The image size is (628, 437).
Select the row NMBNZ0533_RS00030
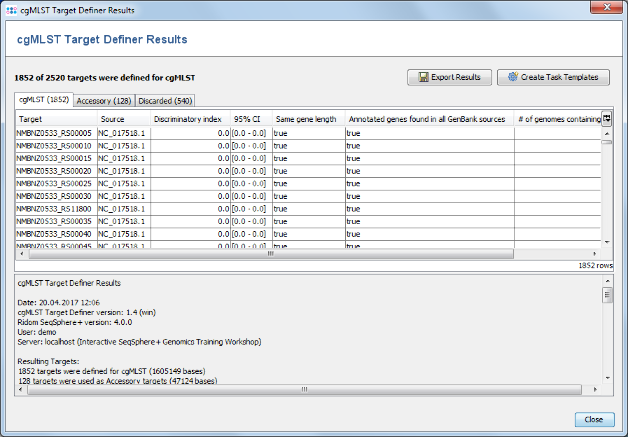[308, 196]
